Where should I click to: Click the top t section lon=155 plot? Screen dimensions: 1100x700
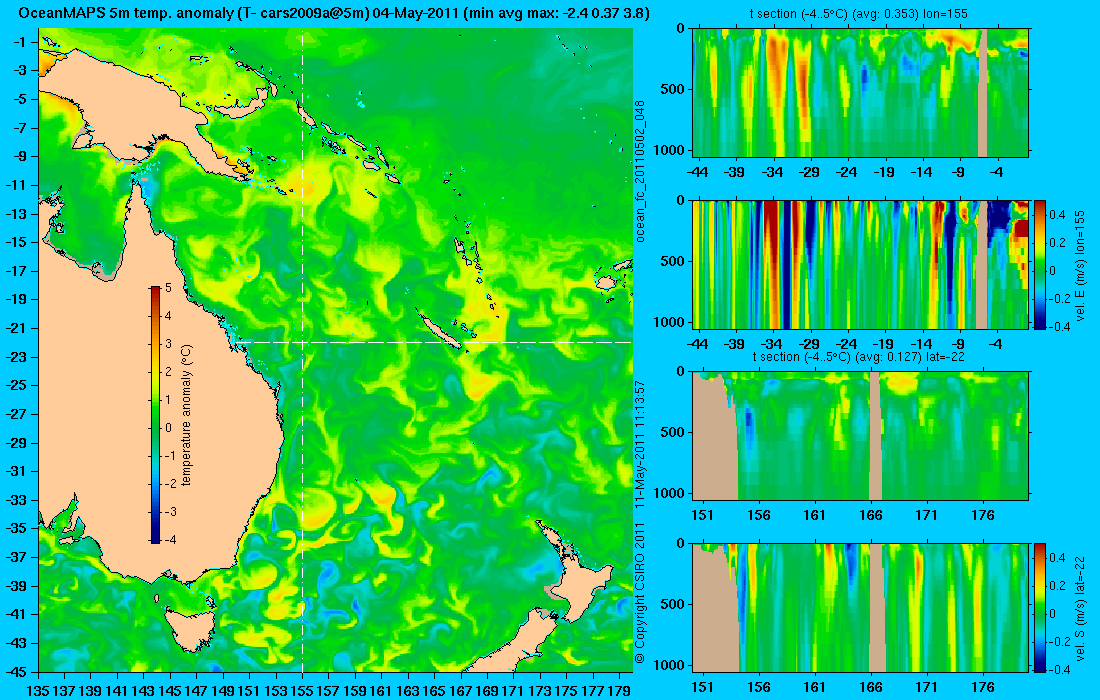(861, 93)
